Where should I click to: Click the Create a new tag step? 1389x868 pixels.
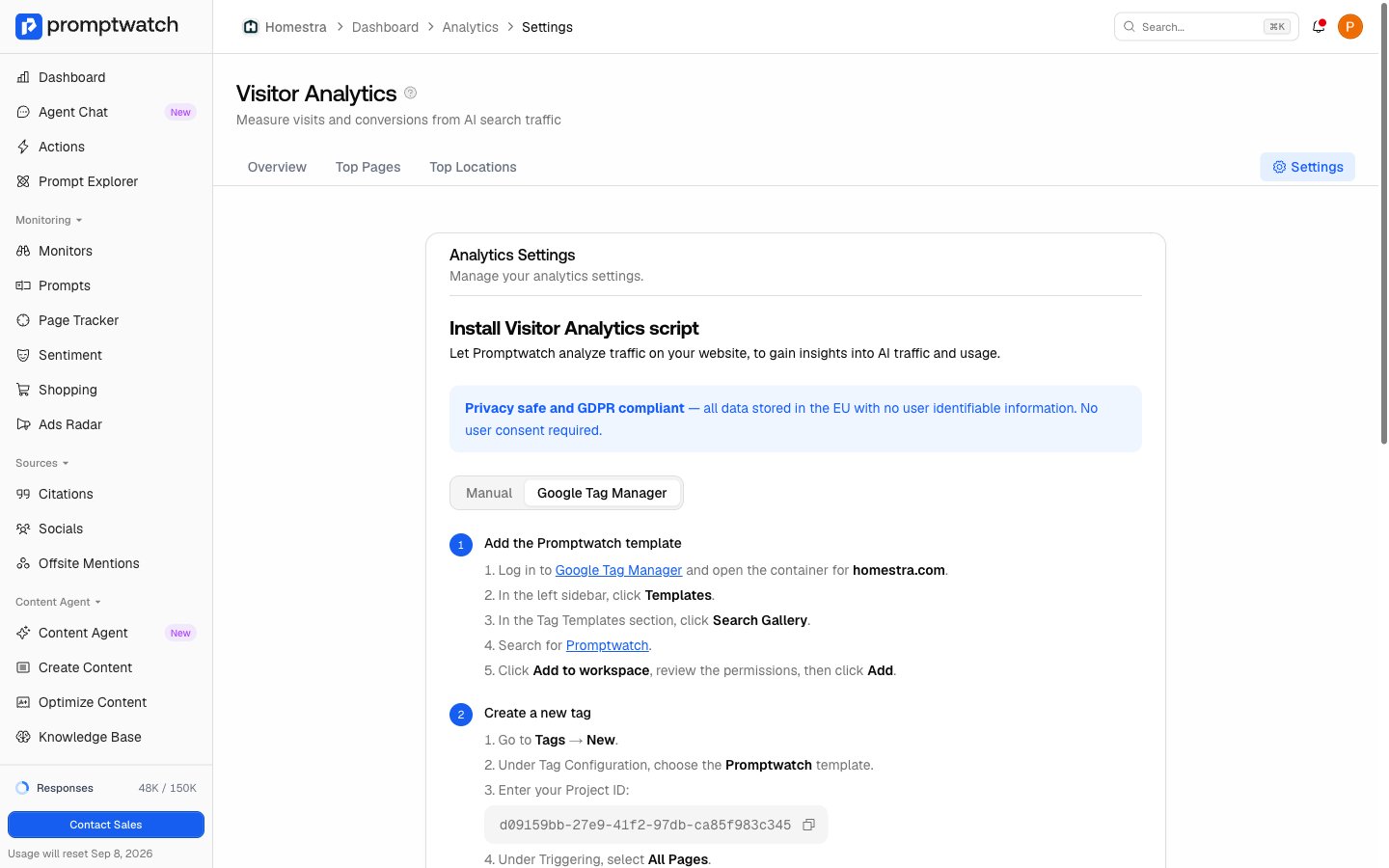pyautogui.click(x=537, y=713)
